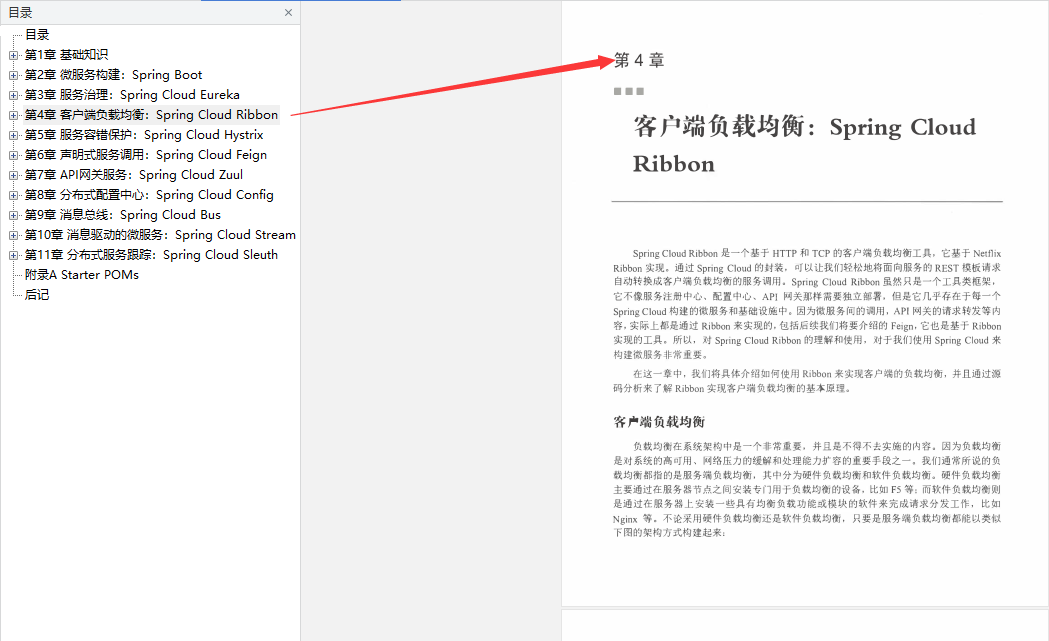Go to 第5章 服务容错保护: Spring Cloud Hystrix
Image resolution: width=1049 pixels, height=641 pixels.
click(x=144, y=135)
